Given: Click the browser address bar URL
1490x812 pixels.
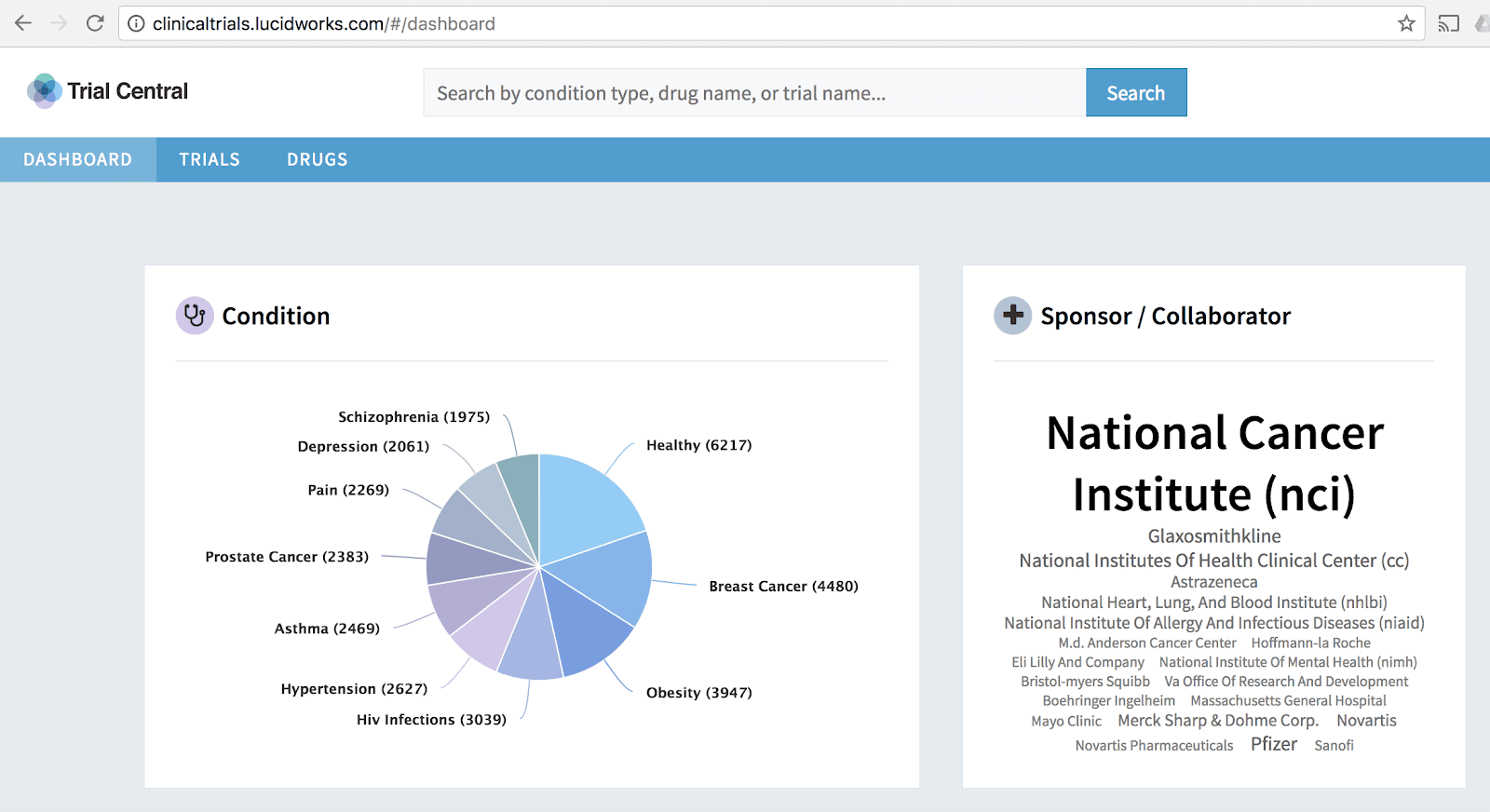Looking at the screenshot, I should pos(324,23).
